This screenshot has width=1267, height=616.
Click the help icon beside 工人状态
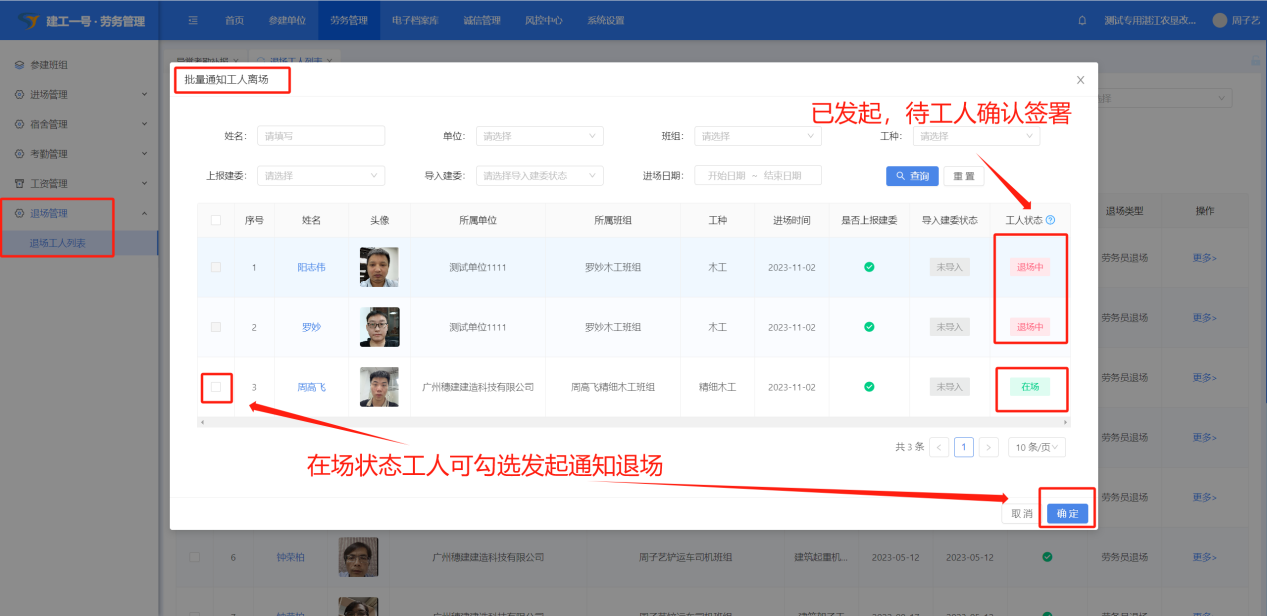point(1050,220)
